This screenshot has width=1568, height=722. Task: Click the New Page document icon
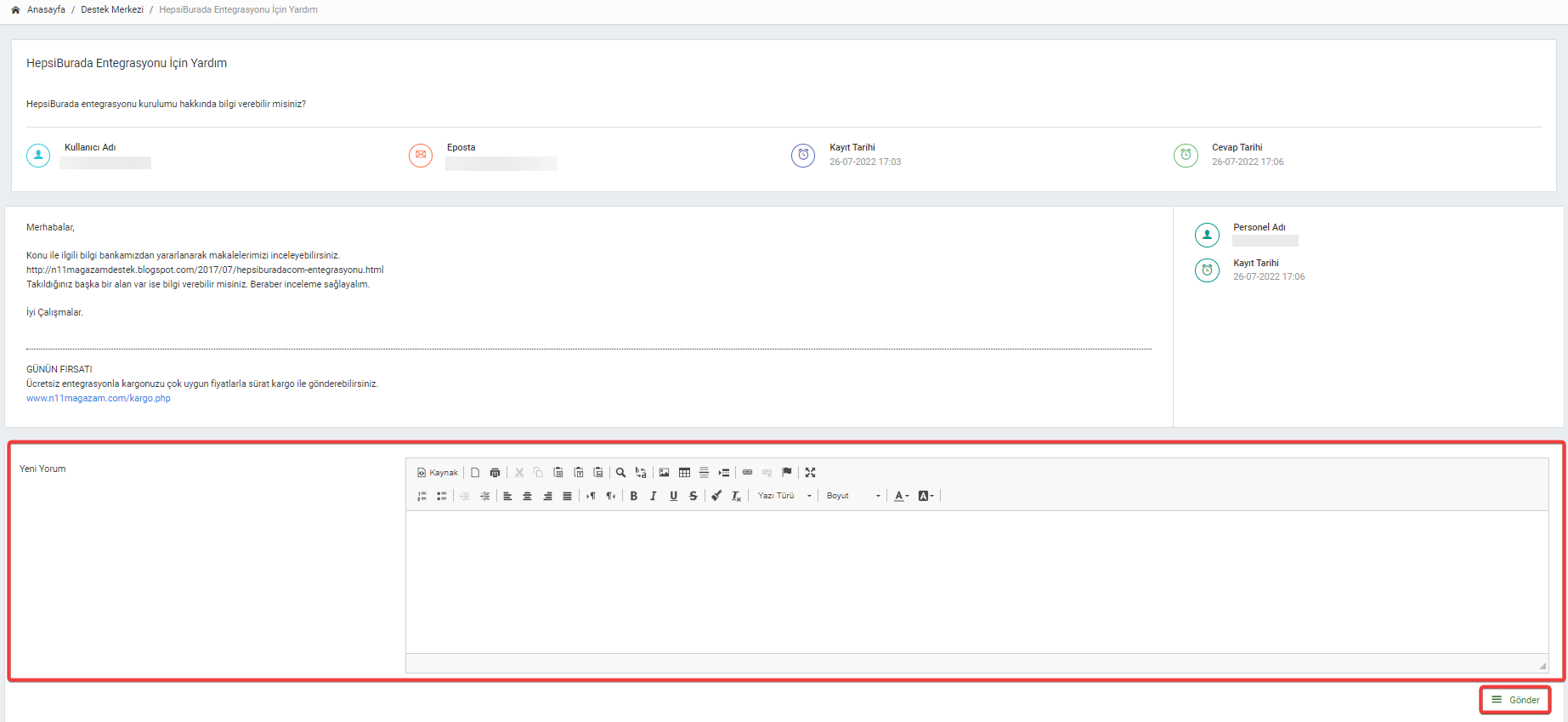tap(475, 473)
